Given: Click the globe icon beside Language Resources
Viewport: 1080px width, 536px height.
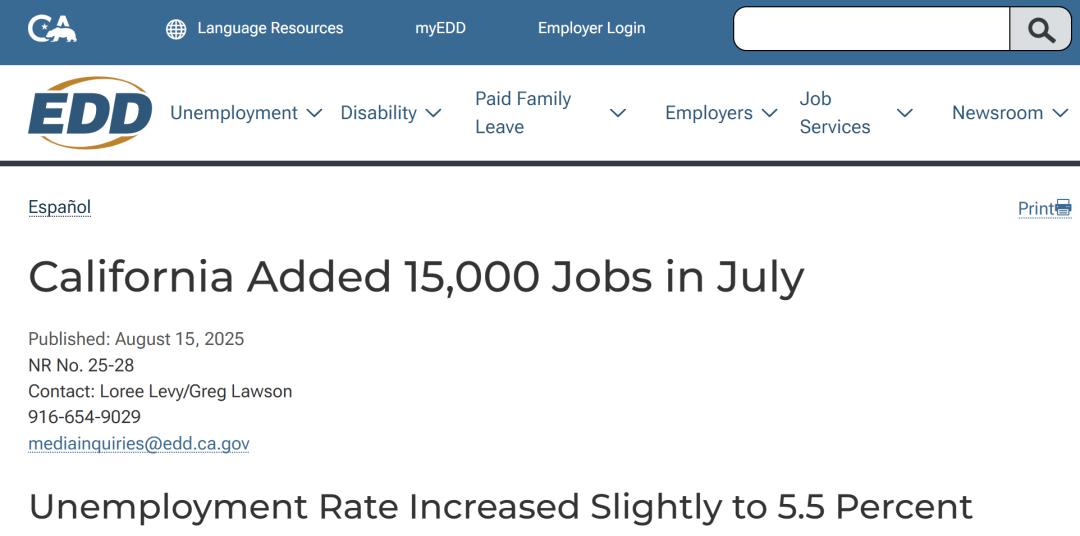Looking at the screenshot, I should 176,29.
